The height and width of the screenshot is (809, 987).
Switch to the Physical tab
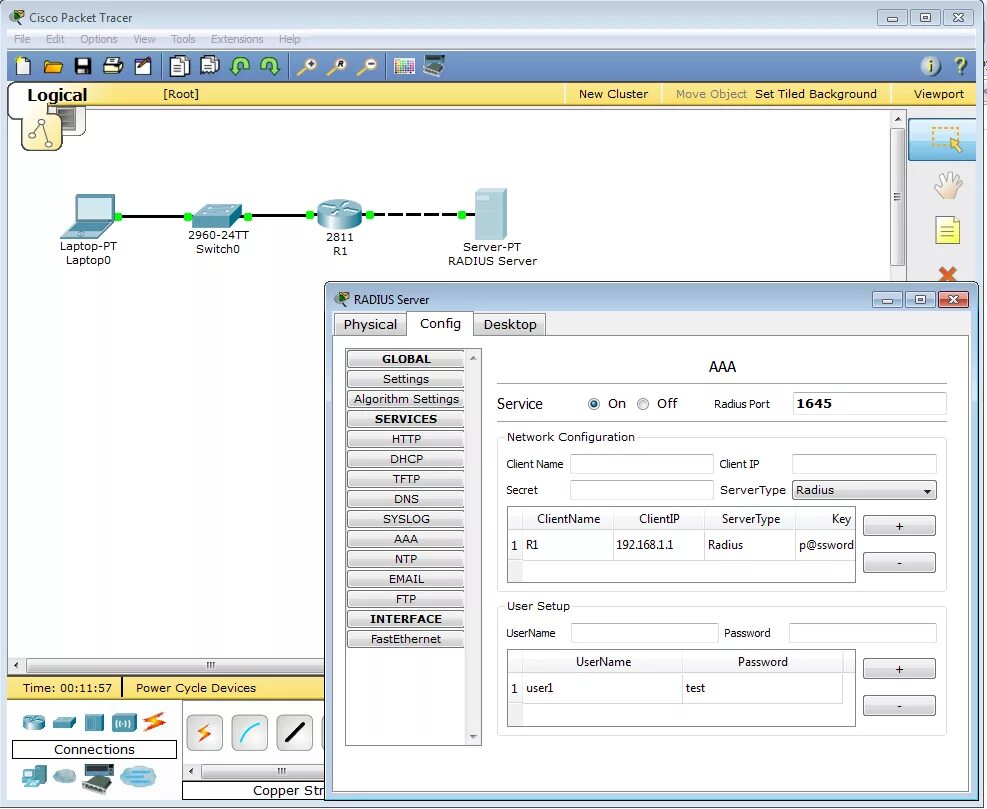370,325
